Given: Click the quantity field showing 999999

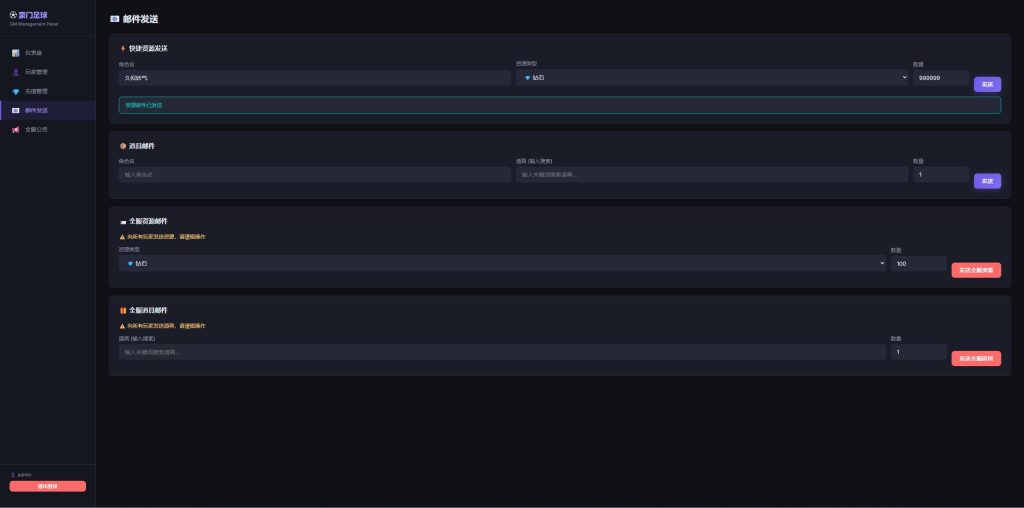Looking at the screenshot, I should [x=940, y=77].
